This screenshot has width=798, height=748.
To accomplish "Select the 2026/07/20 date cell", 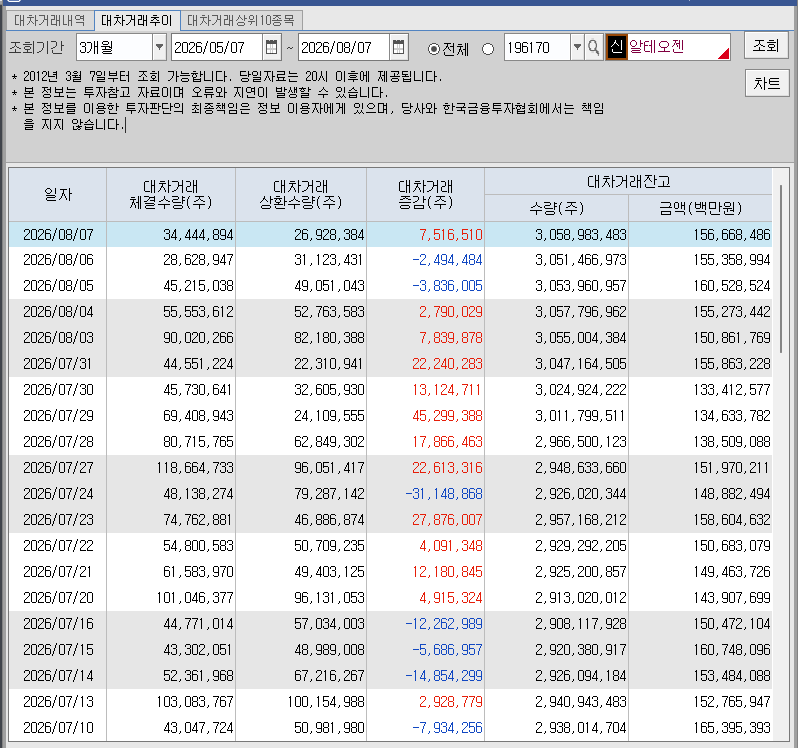I will (58, 597).
